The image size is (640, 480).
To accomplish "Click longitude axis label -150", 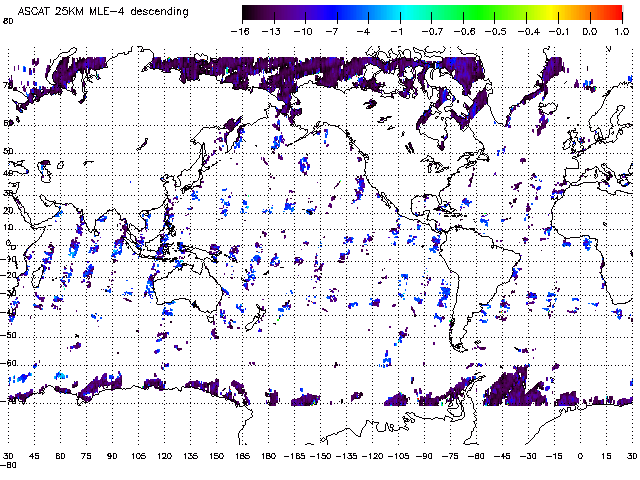I will pyautogui.click(x=320, y=456).
